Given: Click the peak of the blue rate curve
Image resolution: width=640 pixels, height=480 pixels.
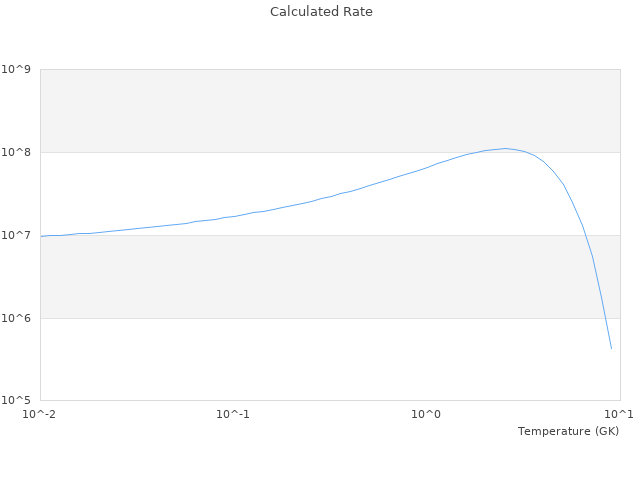Looking at the screenshot, I should (506, 148).
